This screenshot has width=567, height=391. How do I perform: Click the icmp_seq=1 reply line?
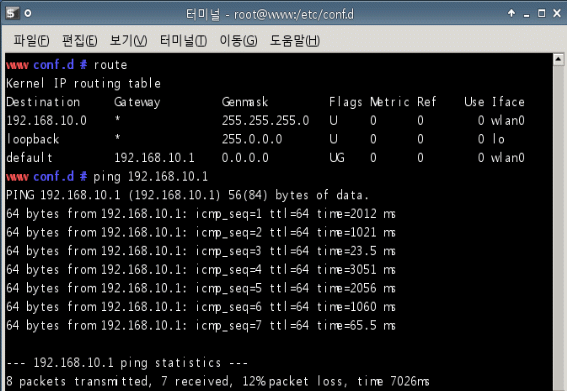point(201,214)
